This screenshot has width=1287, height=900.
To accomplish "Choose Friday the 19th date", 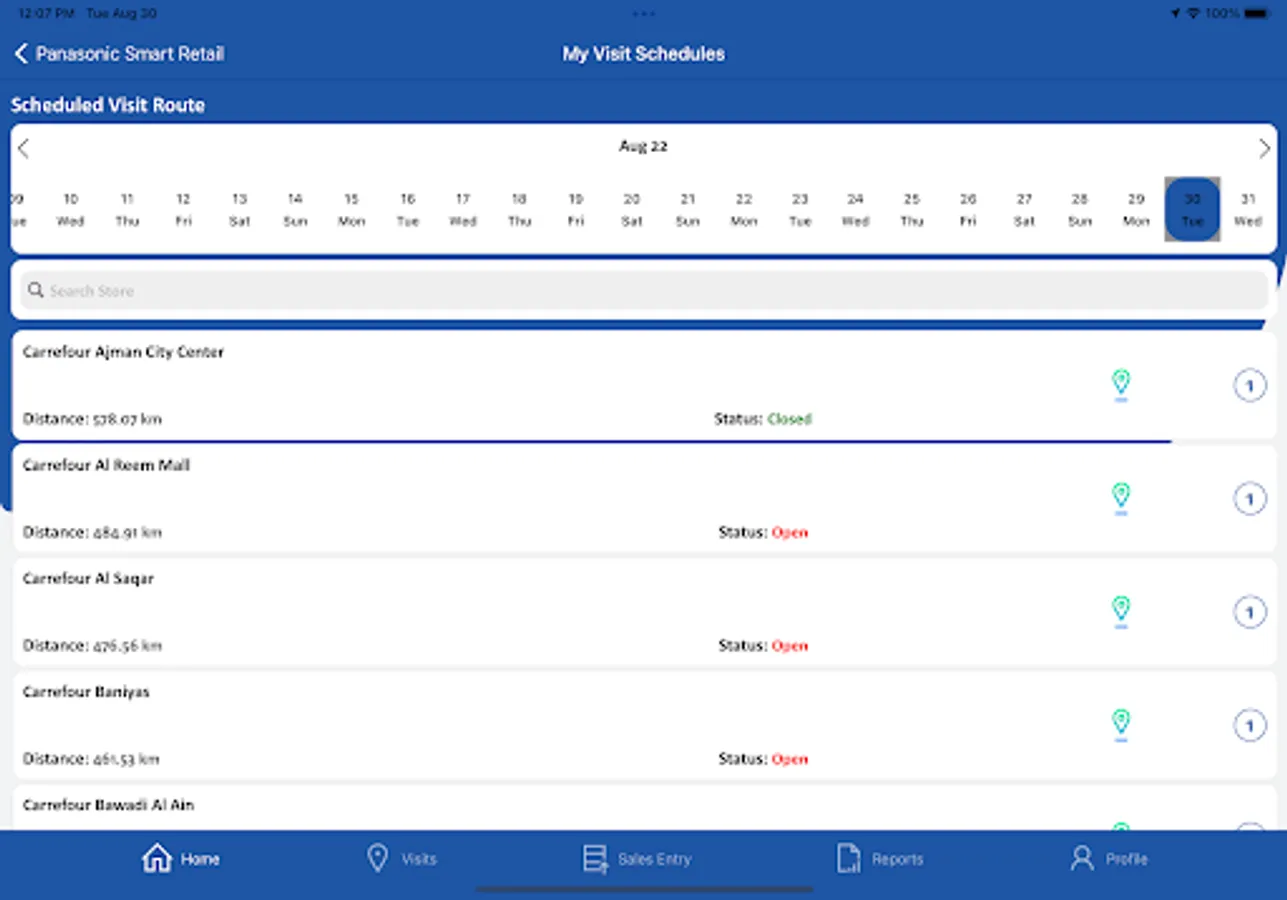I will [575, 210].
